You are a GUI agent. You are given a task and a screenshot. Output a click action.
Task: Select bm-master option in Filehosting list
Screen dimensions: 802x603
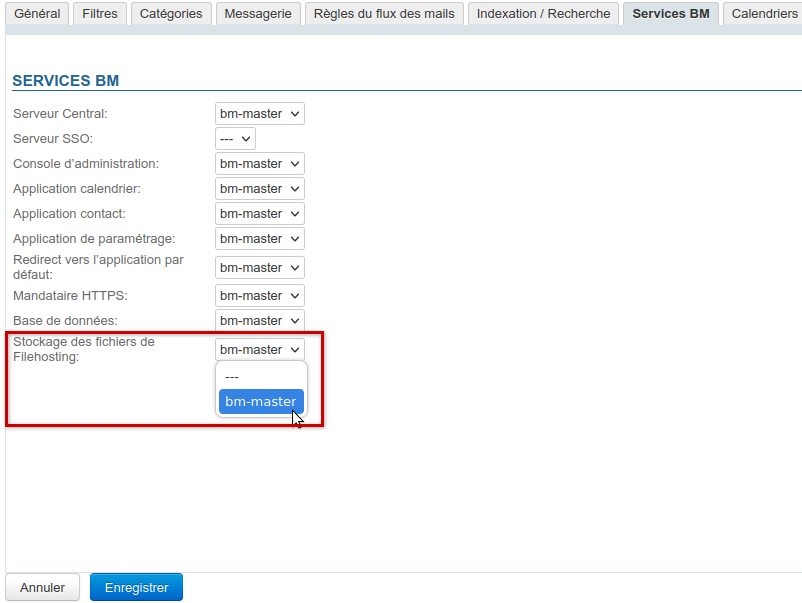pos(260,401)
